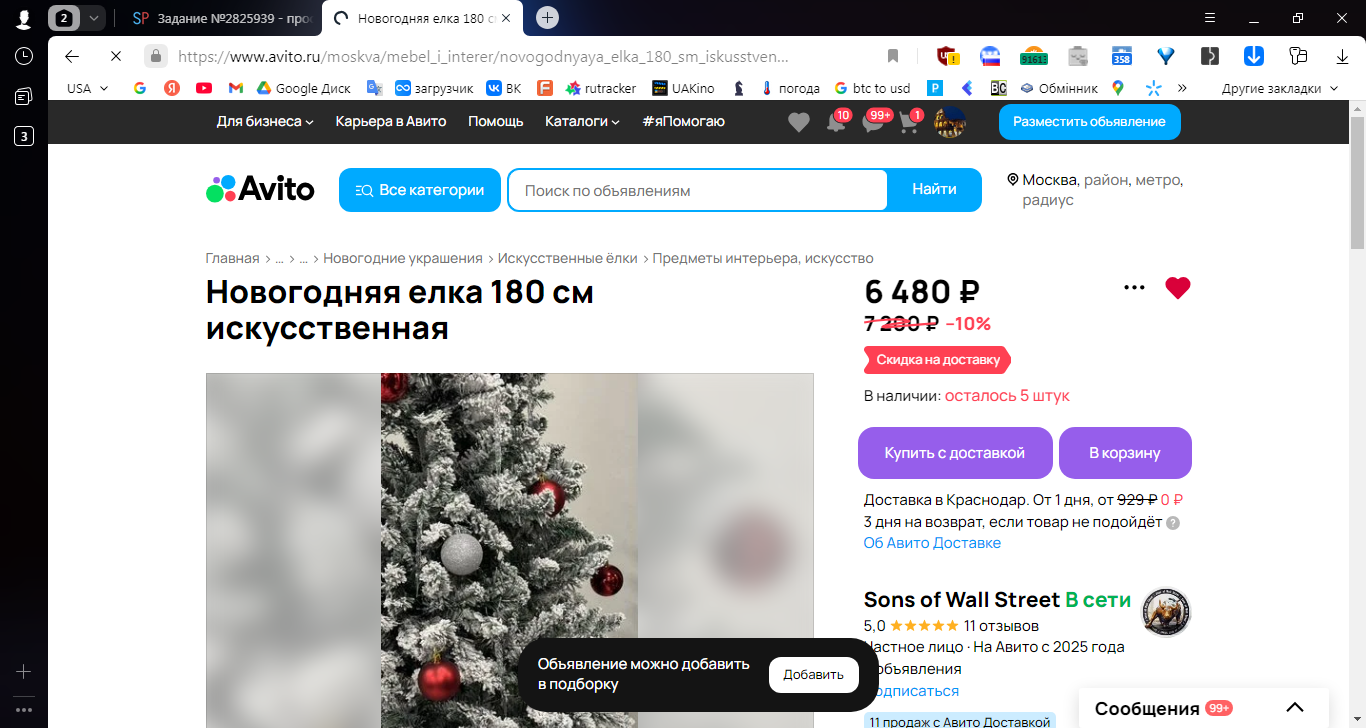Bookmark this page via address bar icon
The width and height of the screenshot is (1366, 728).
[893, 56]
